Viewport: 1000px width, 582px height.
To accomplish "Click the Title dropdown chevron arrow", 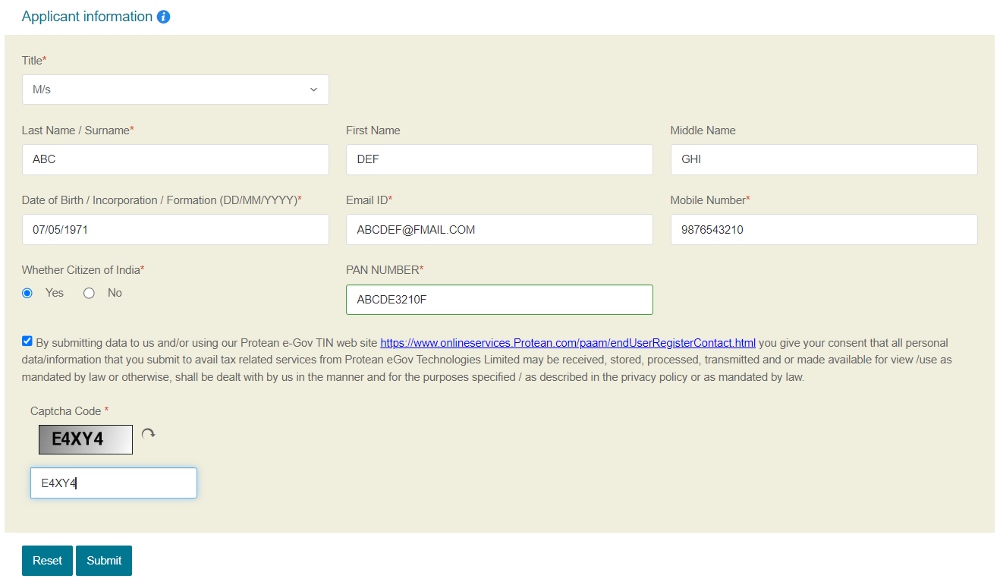I will tap(313, 89).
